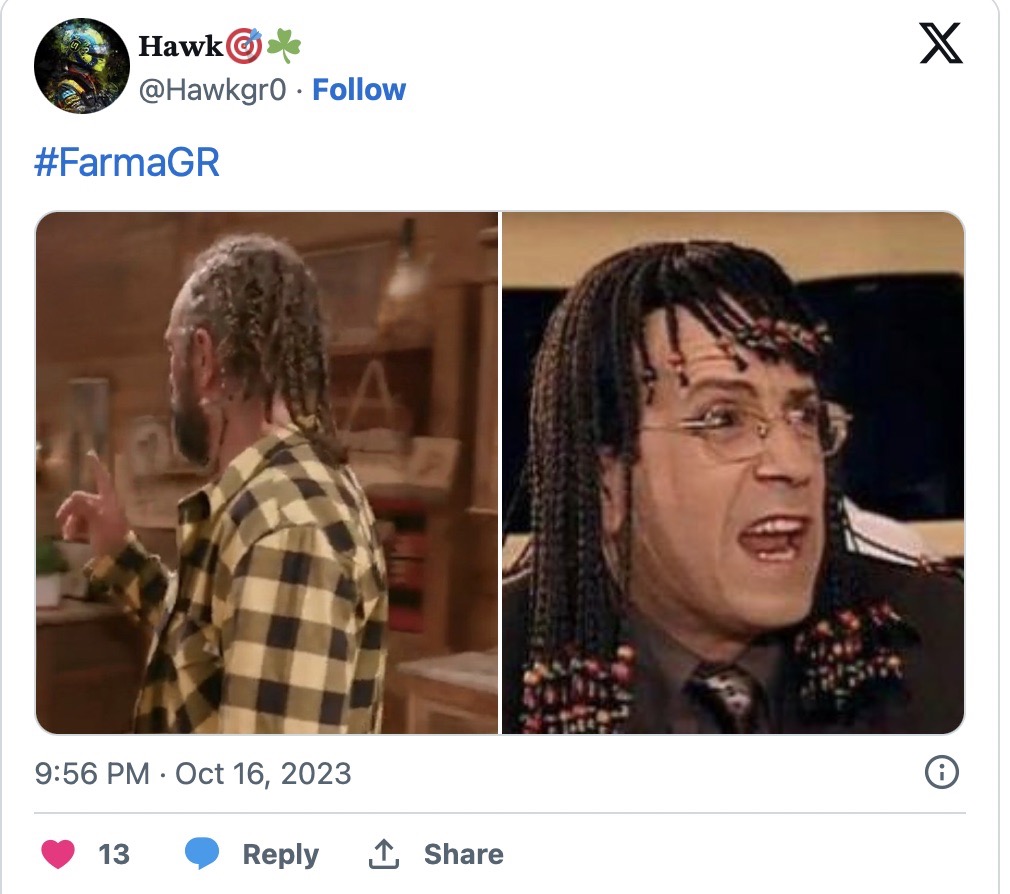
Task: Open Hawk's round profile avatar
Action: (82, 66)
